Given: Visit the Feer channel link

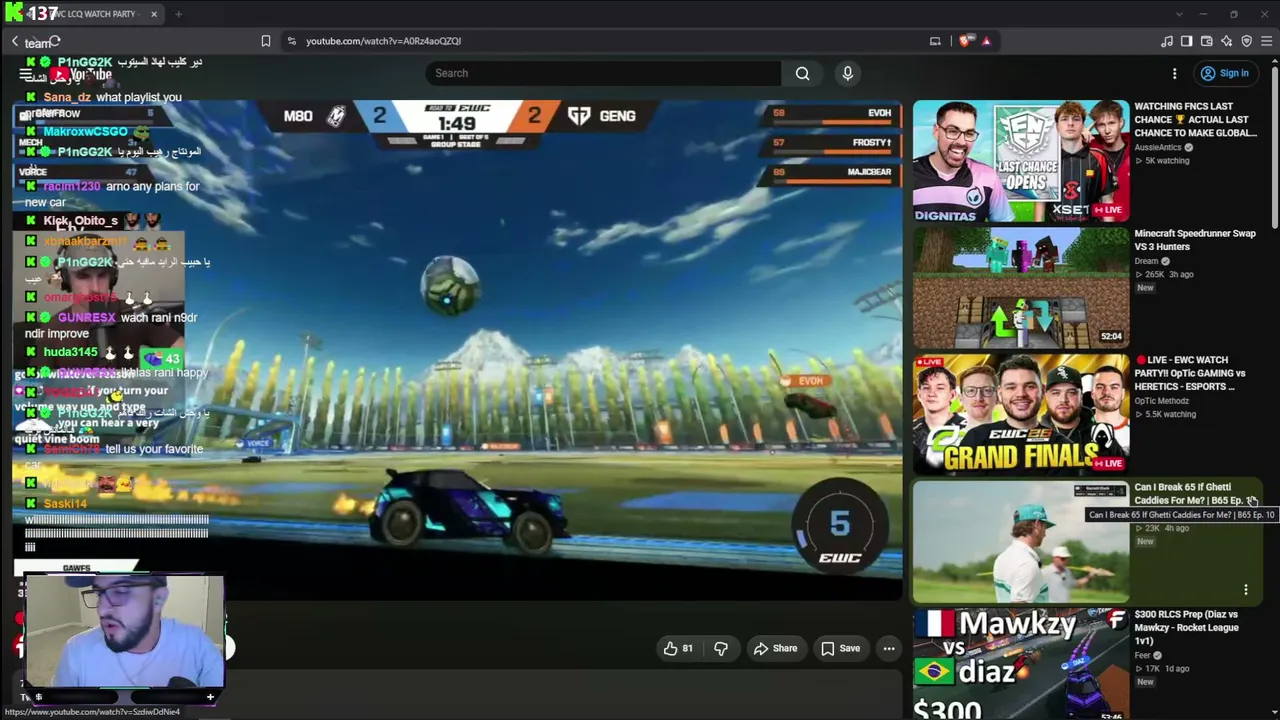Looking at the screenshot, I should point(1142,655).
